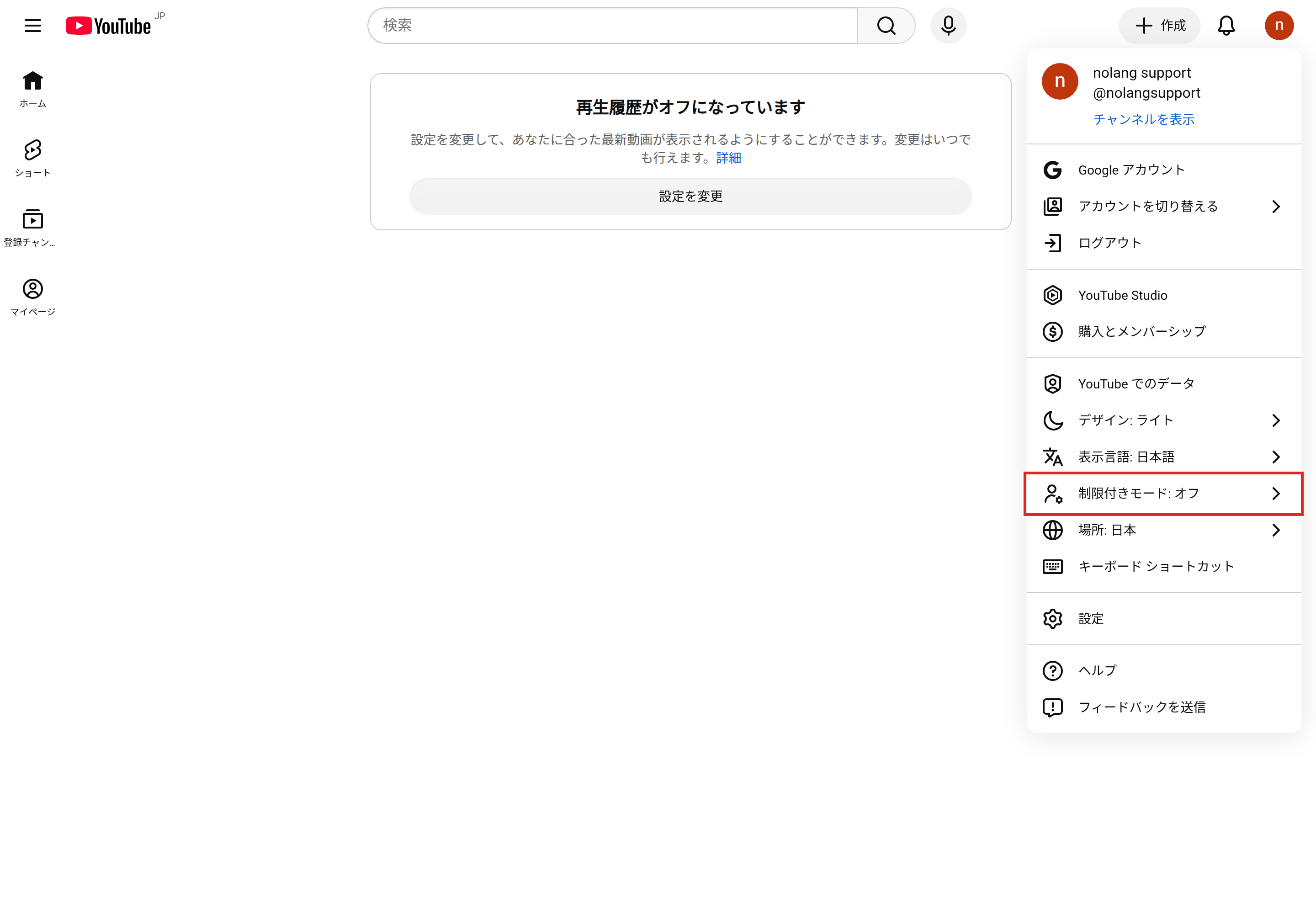Image resolution: width=1316 pixels, height=914 pixels.
Task: Click the large profile avatar in menu
Action: pos(1060,81)
